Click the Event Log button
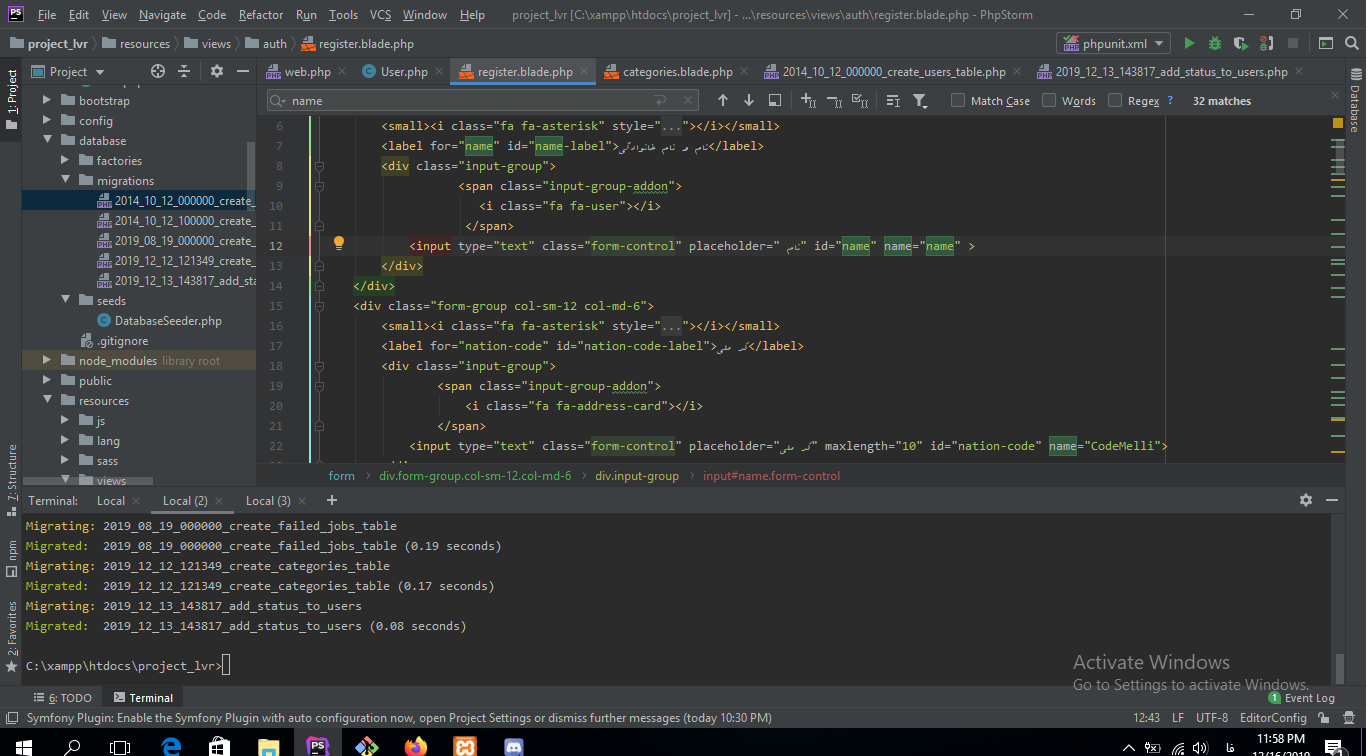This screenshot has width=1368, height=756. [1302, 697]
